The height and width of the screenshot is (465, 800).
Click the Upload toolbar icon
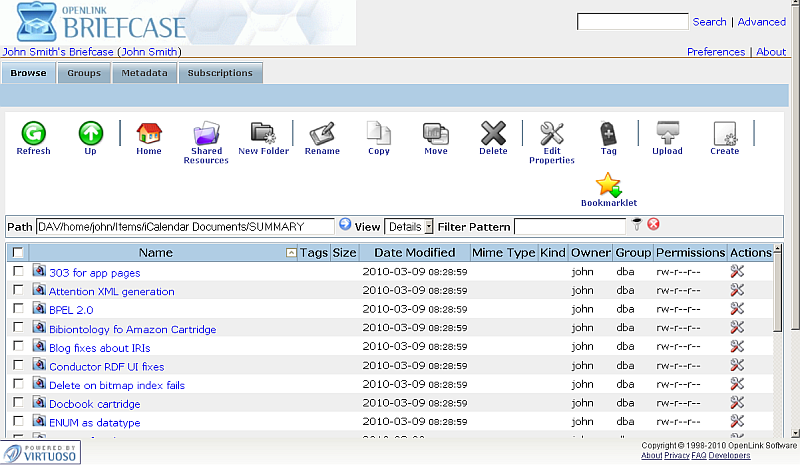click(667, 133)
